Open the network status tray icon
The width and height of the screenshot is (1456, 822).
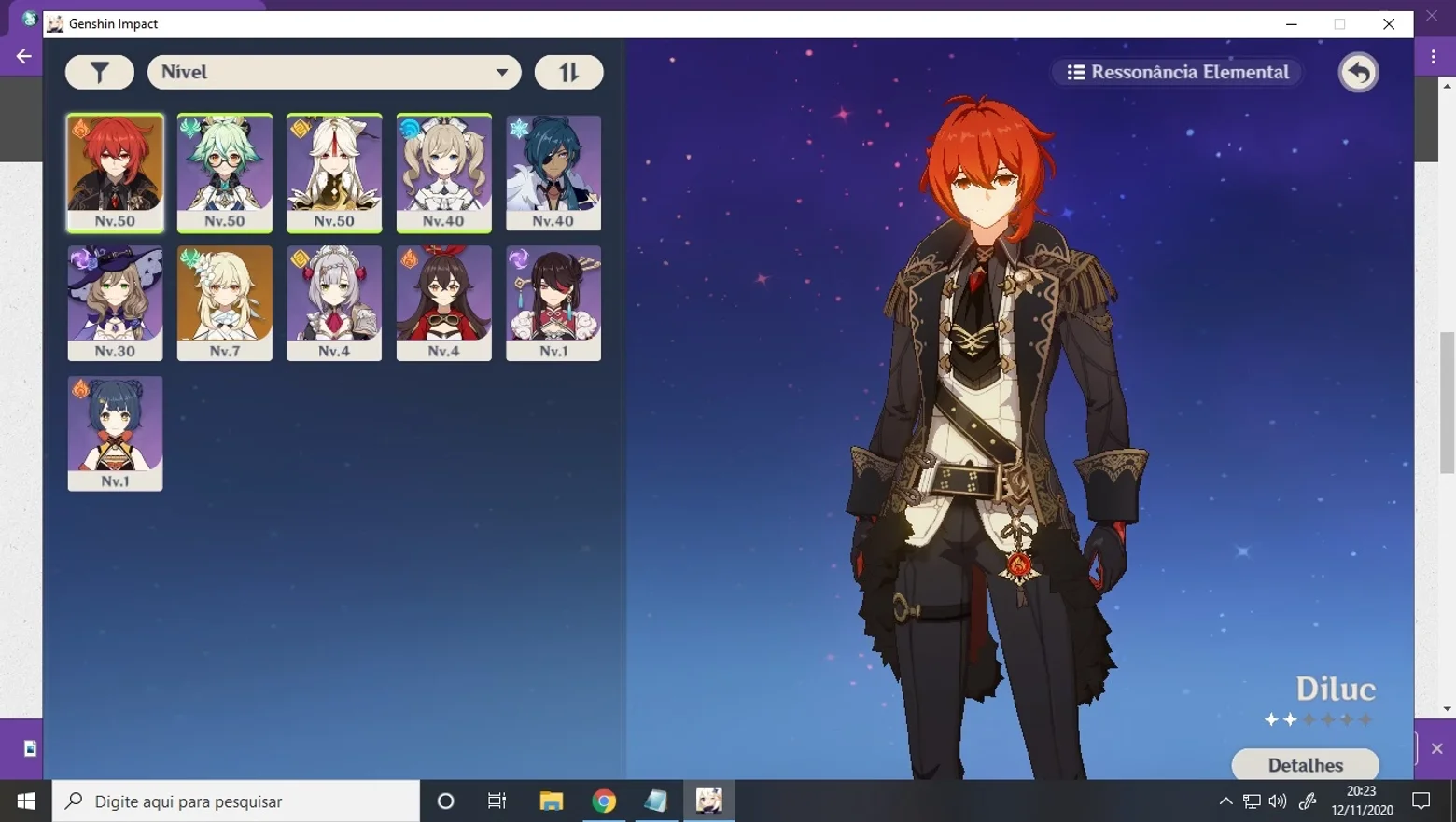click(1252, 801)
